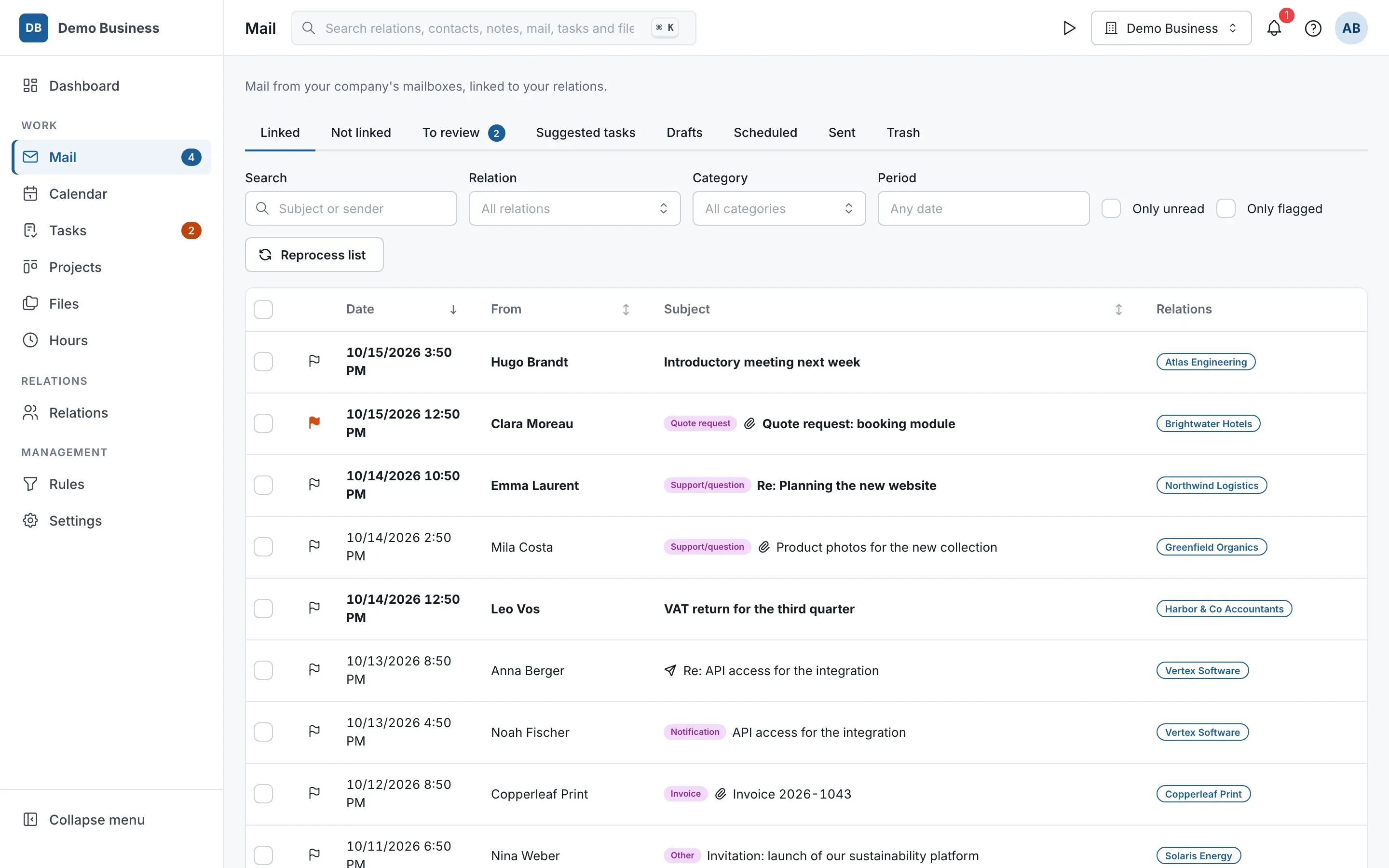Sort by the From column
Screen dimensions: 1389x868
(626, 310)
